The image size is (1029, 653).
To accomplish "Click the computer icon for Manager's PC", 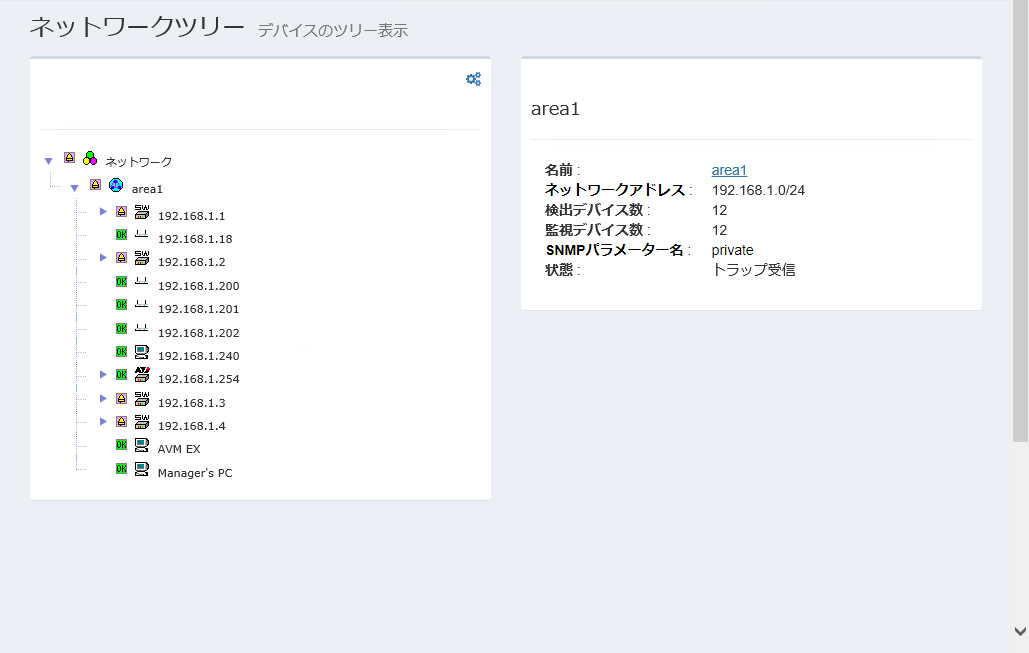I will pyautogui.click(x=142, y=469).
